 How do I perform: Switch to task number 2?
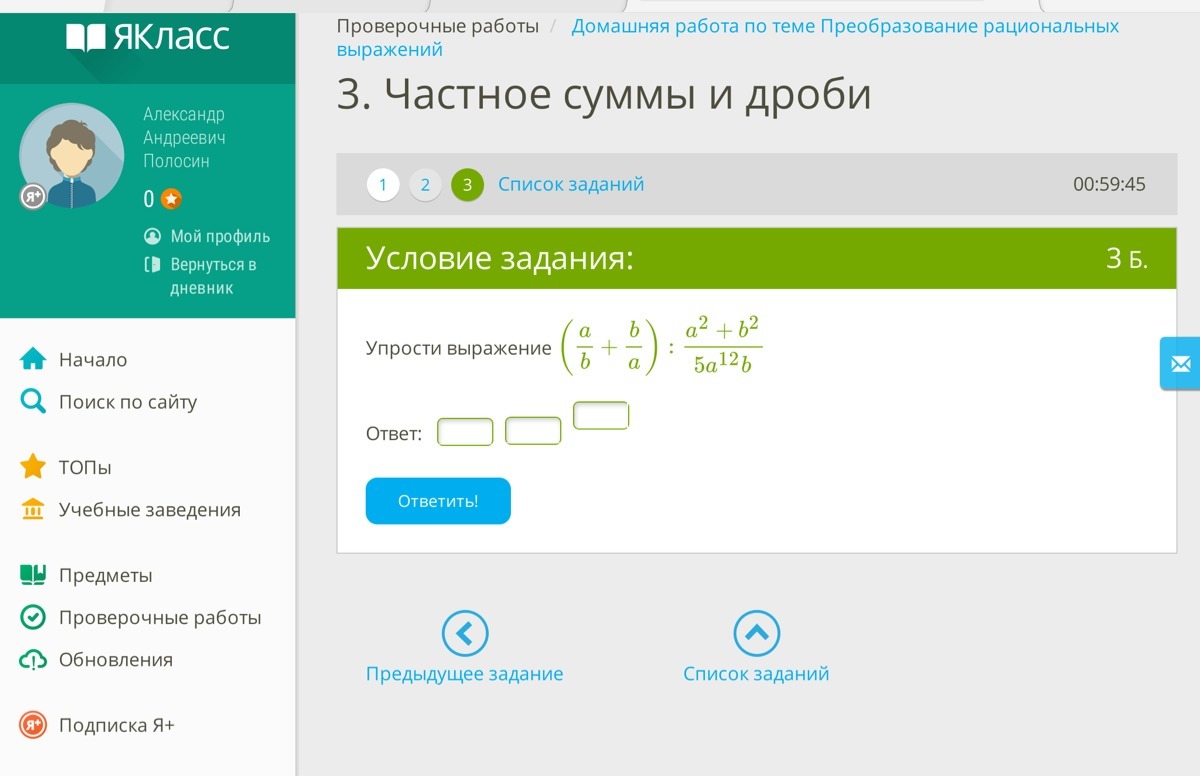[x=425, y=185]
